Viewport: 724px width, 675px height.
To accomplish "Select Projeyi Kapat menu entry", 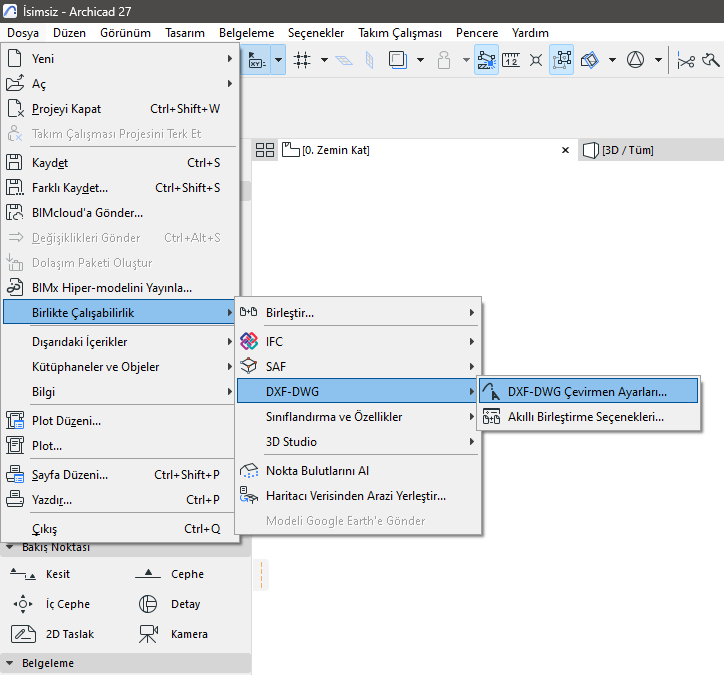I will 120,108.
